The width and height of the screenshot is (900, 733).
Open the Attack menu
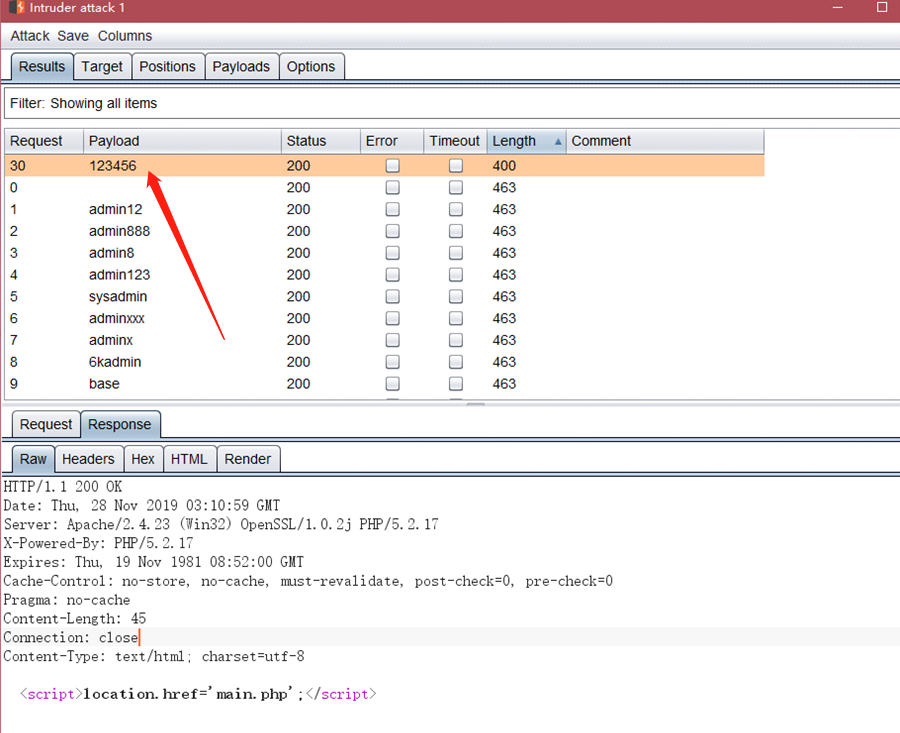[x=30, y=36]
